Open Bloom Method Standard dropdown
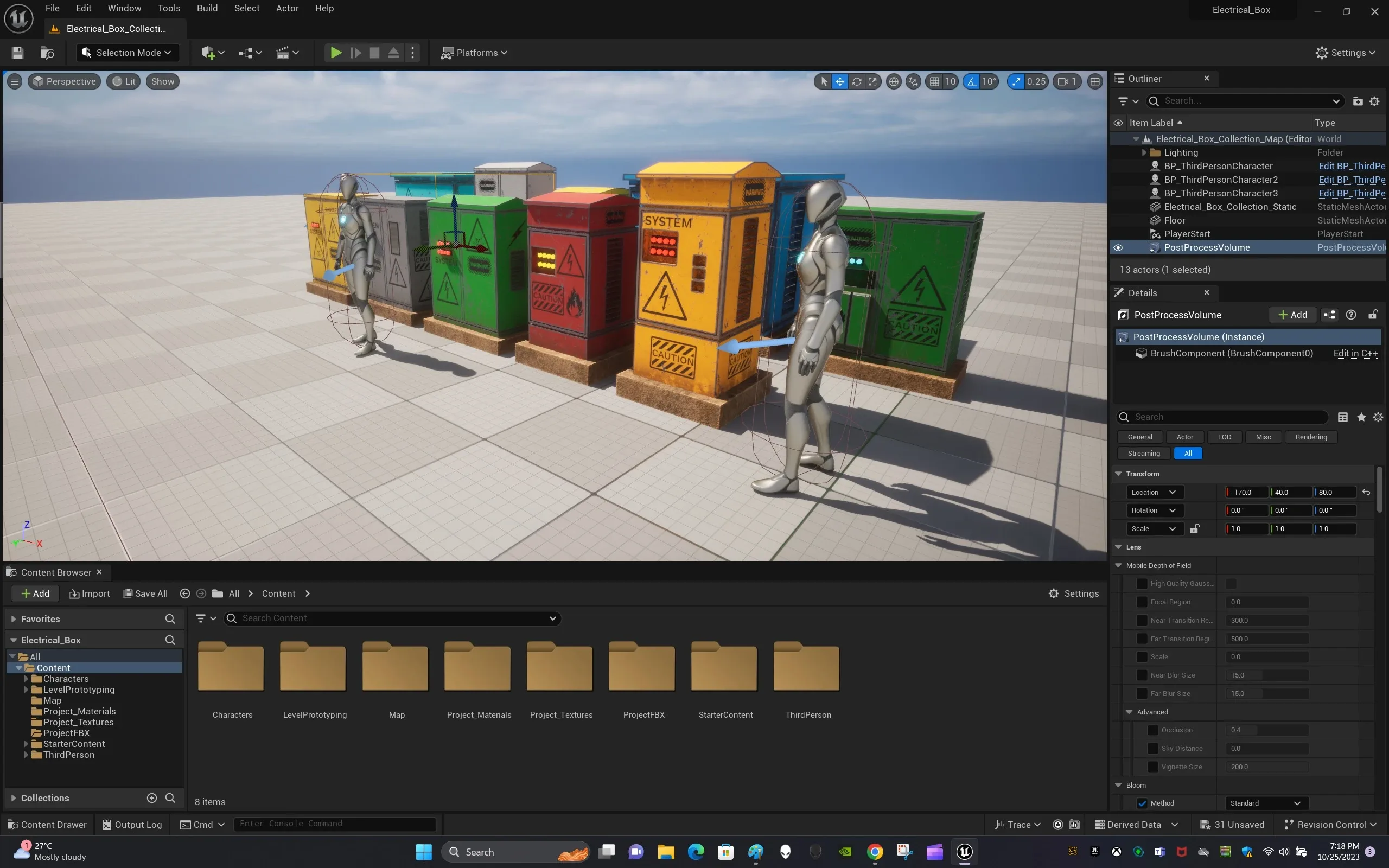The height and width of the screenshot is (868, 1389). [1267, 803]
